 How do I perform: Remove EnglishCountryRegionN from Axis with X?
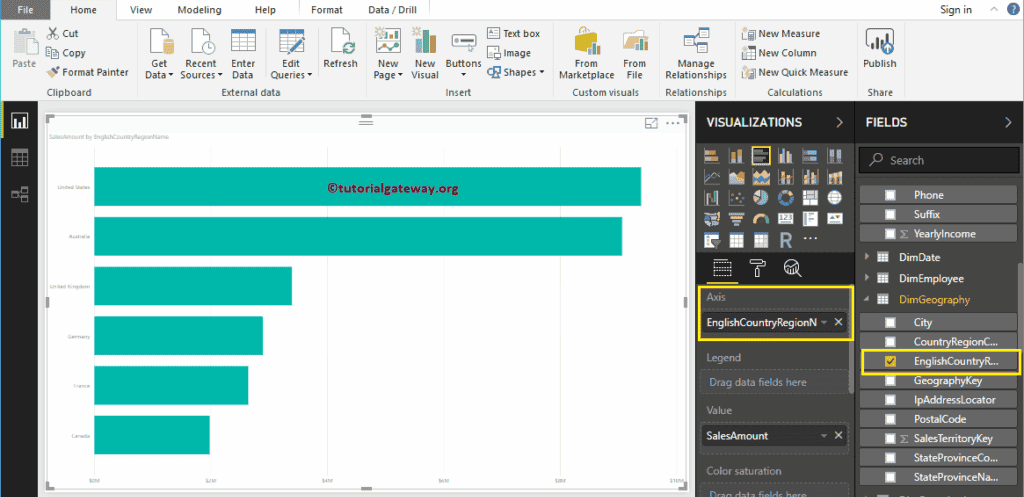[839, 323]
